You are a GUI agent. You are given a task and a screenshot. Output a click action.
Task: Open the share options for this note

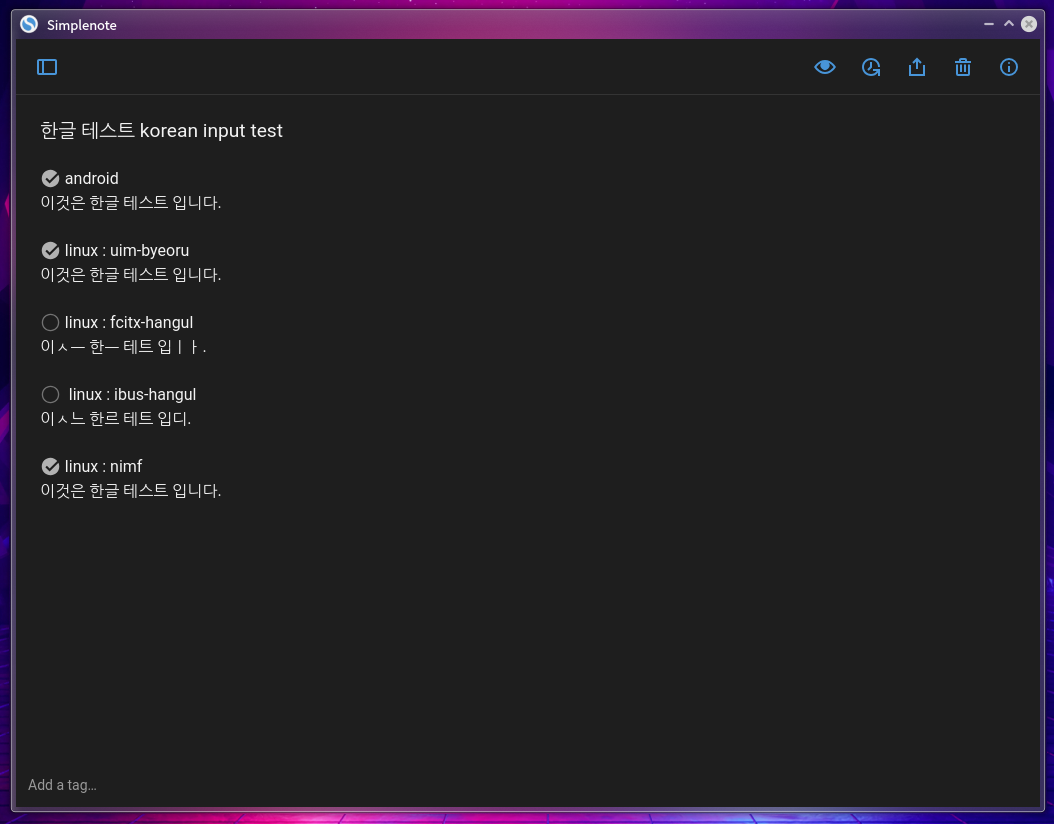(x=917, y=67)
